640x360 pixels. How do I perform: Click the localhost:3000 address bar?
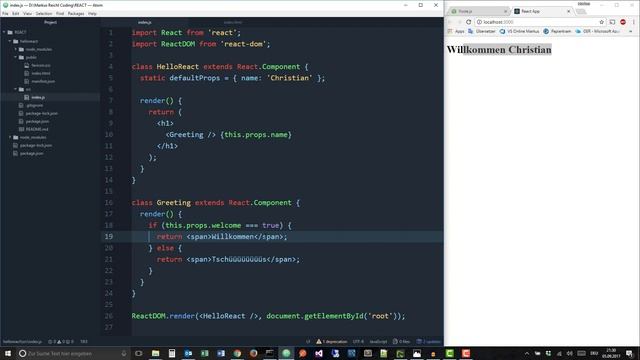point(536,22)
